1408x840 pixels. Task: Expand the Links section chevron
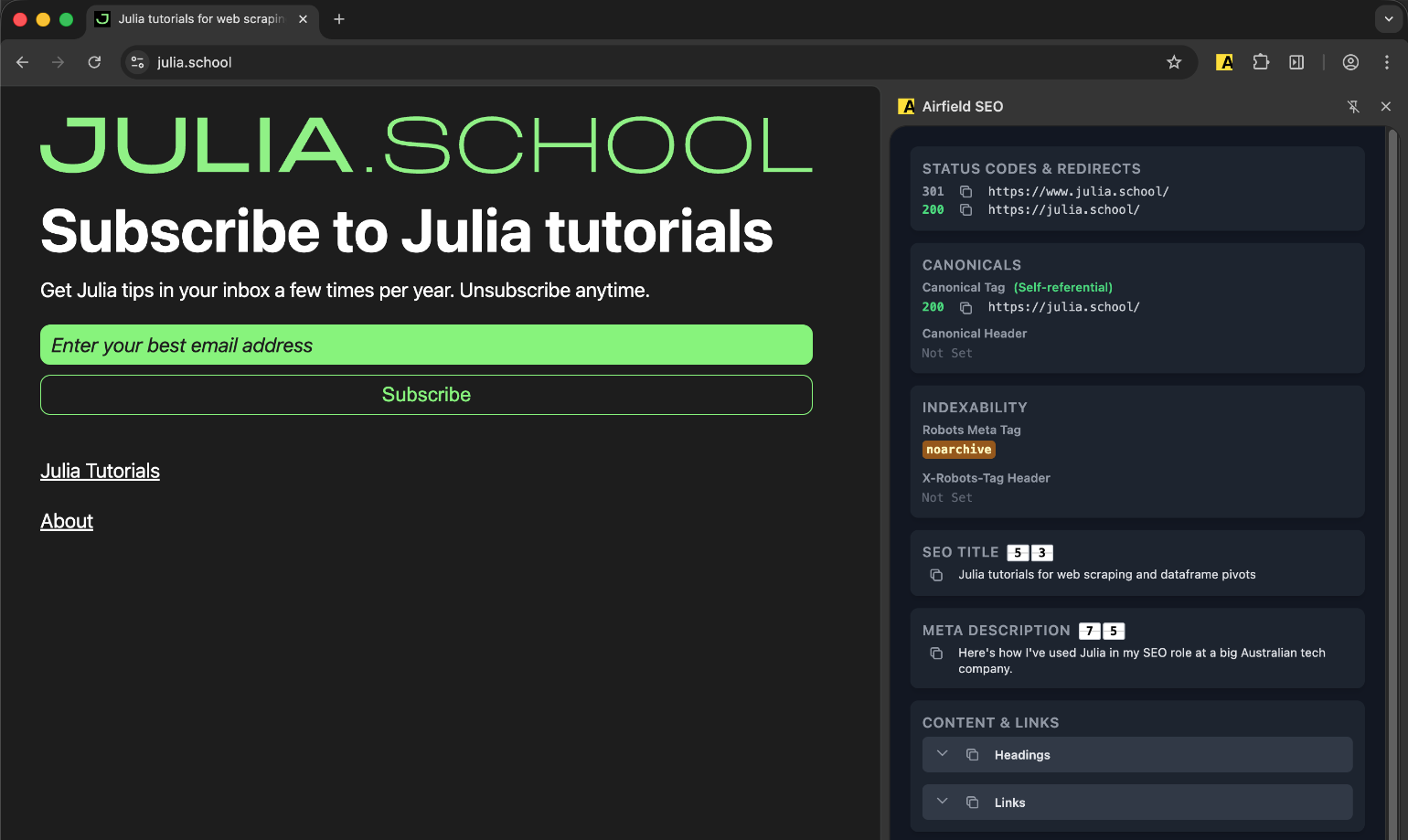[x=943, y=802]
